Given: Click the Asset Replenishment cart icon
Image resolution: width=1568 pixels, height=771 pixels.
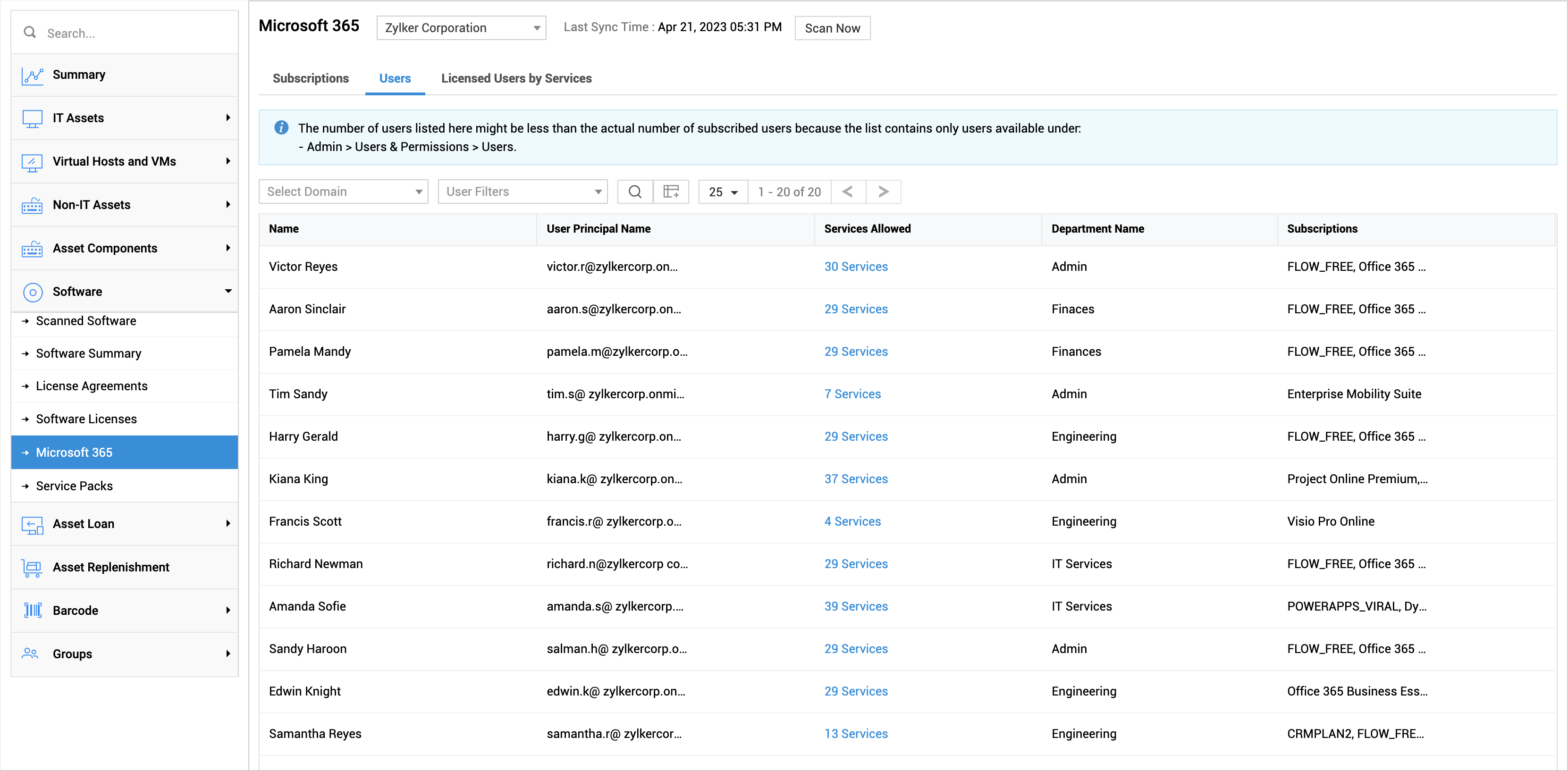Looking at the screenshot, I should tap(32, 567).
